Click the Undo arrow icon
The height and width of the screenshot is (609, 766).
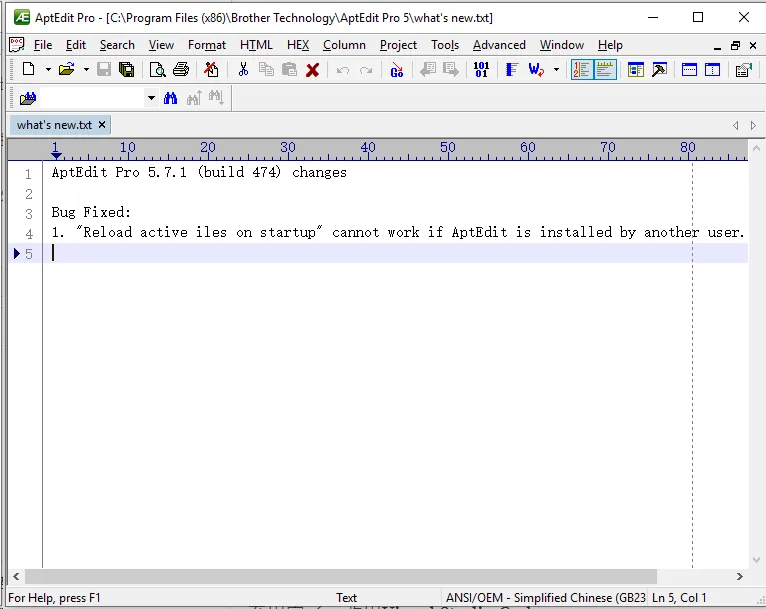point(343,70)
